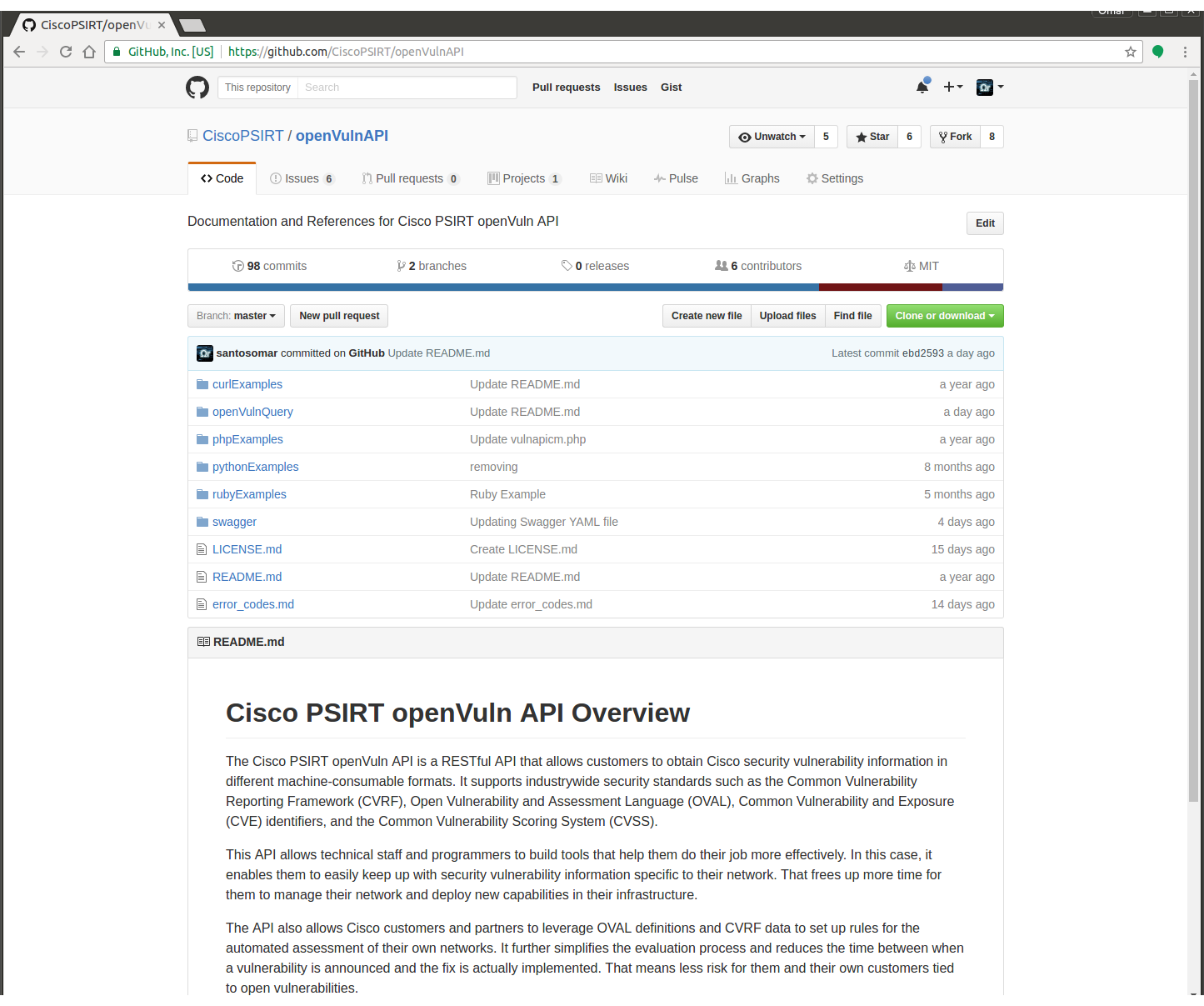1204x1006 pixels.
Task: Open the Clone or download dropdown
Action: (x=945, y=316)
